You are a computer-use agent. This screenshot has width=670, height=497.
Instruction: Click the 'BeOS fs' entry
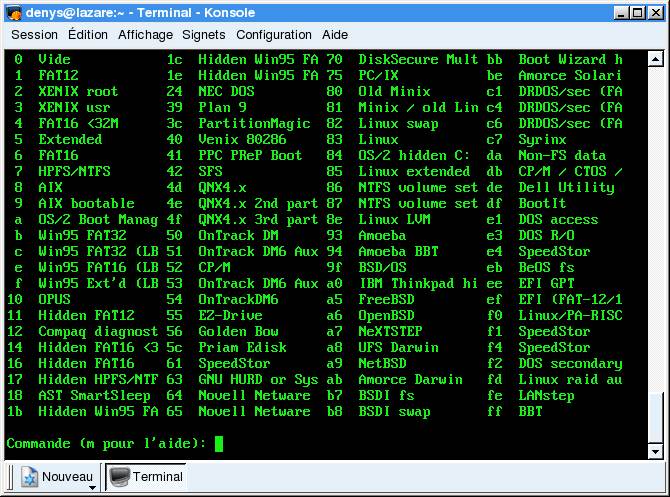(x=546, y=268)
